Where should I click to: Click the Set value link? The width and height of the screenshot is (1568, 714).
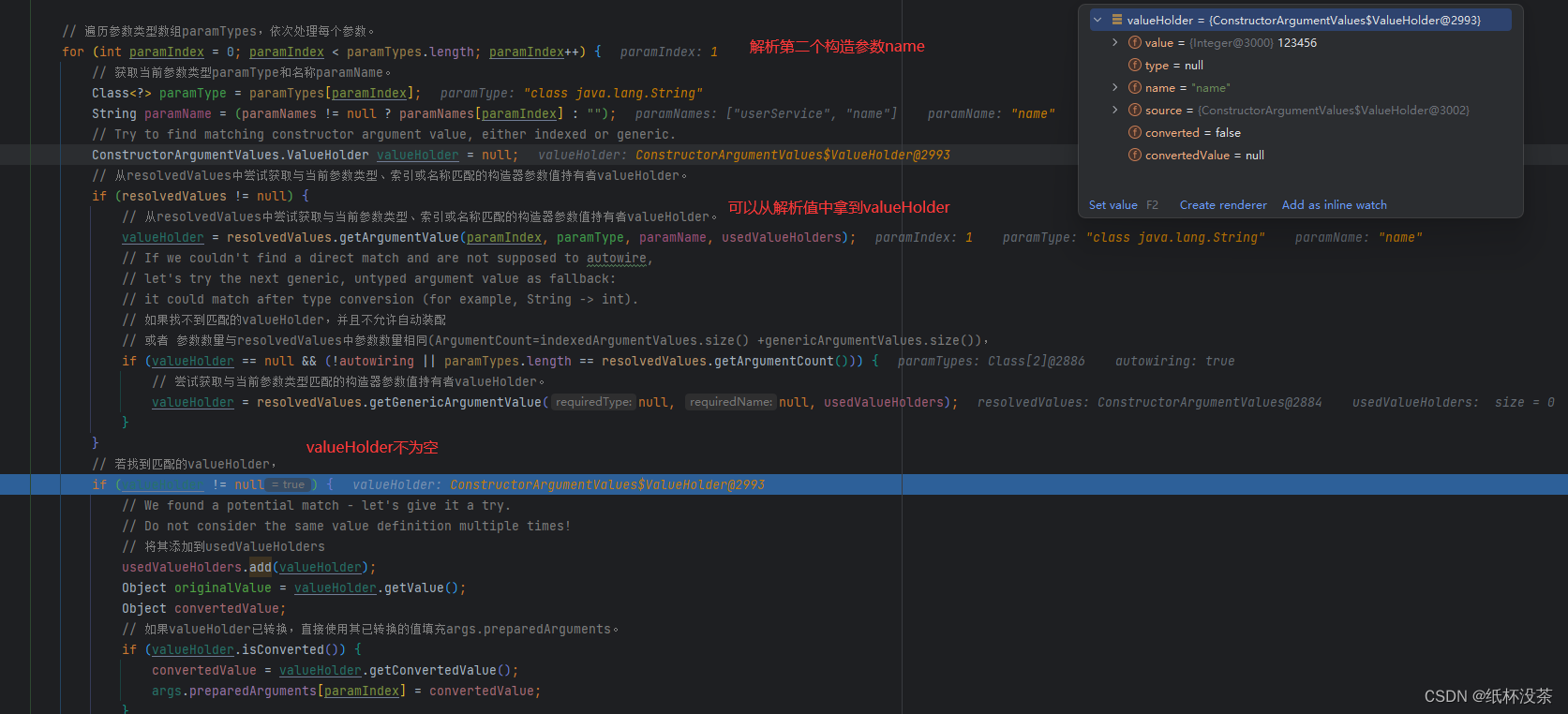[x=1113, y=204]
